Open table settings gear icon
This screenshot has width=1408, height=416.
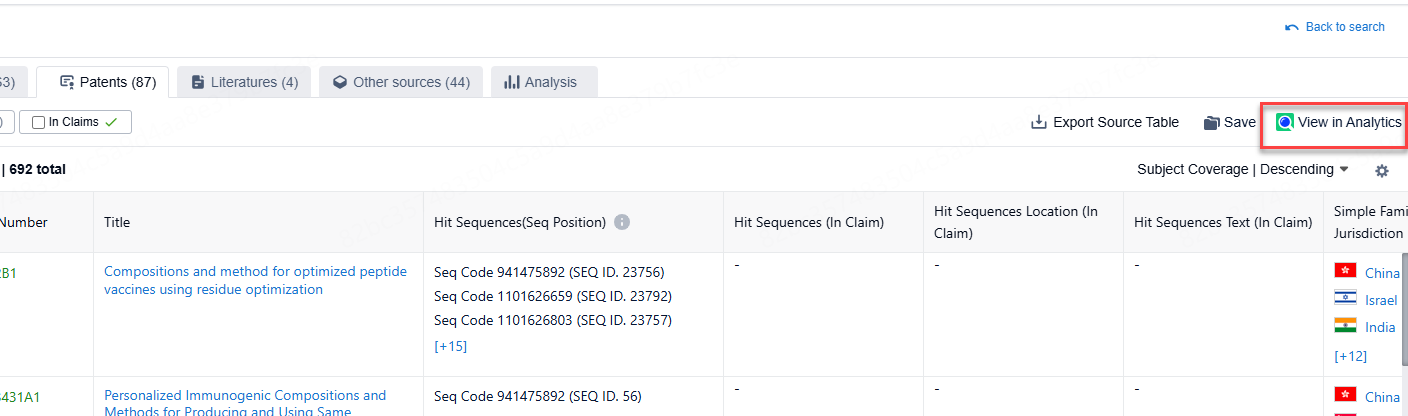1382,171
